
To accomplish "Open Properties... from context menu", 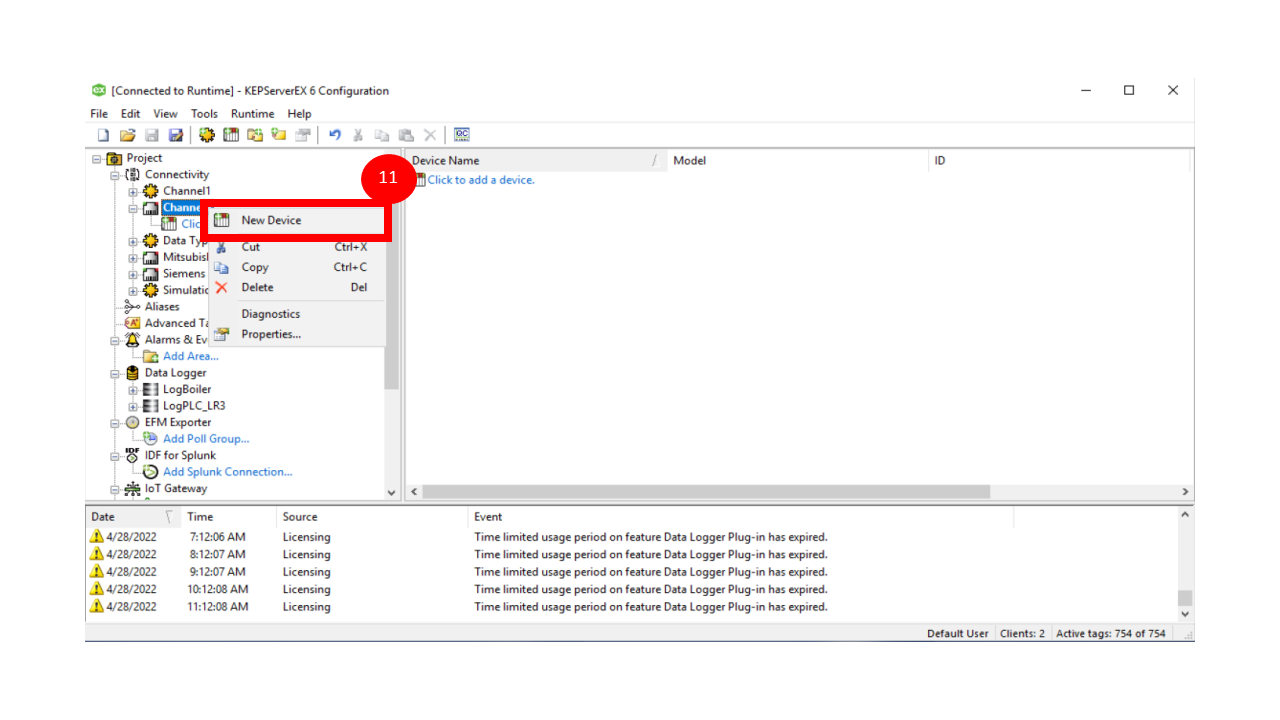I will [x=296, y=334].
